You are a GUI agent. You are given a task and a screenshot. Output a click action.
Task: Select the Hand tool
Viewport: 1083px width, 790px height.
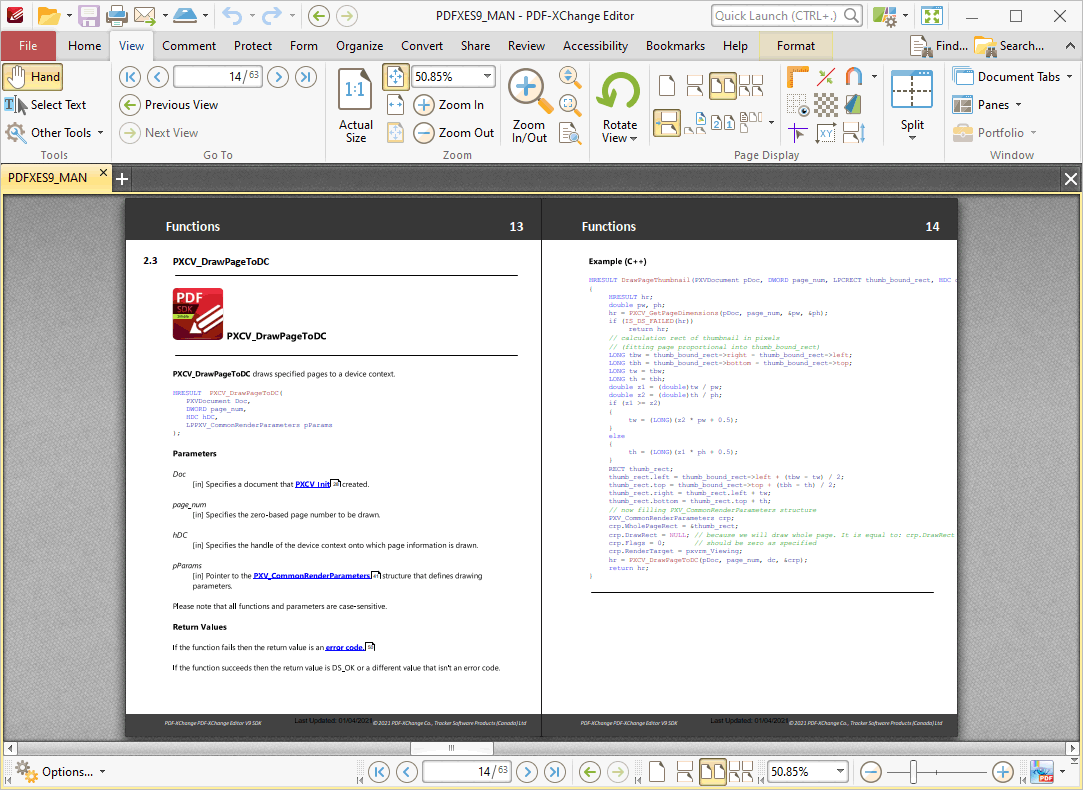pos(32,77)
